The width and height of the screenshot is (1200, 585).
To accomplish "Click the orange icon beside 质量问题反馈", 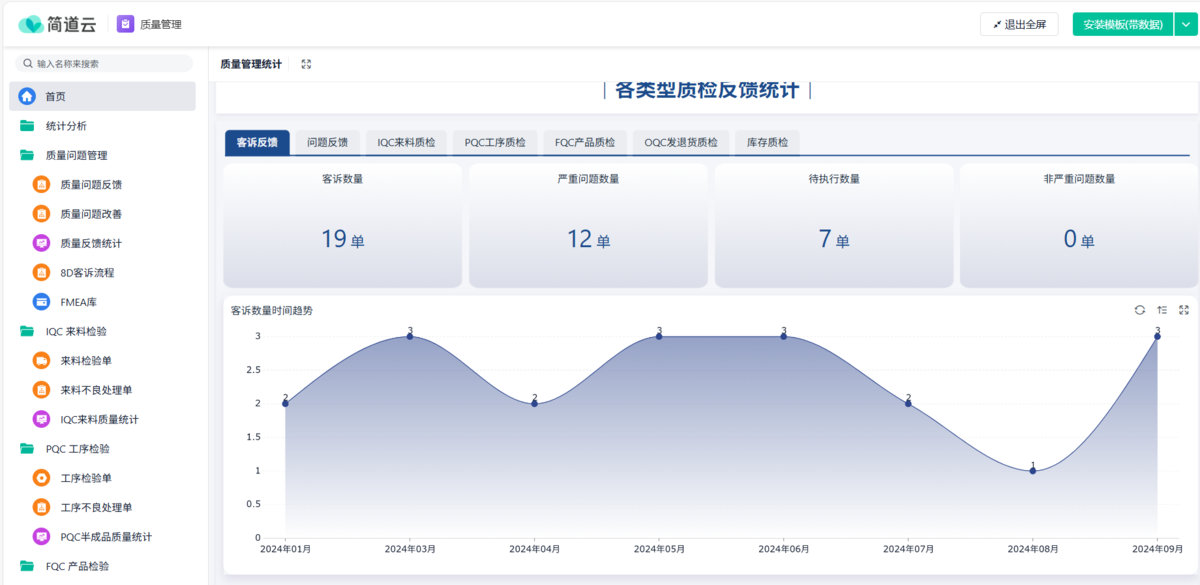I will [41, 185].
